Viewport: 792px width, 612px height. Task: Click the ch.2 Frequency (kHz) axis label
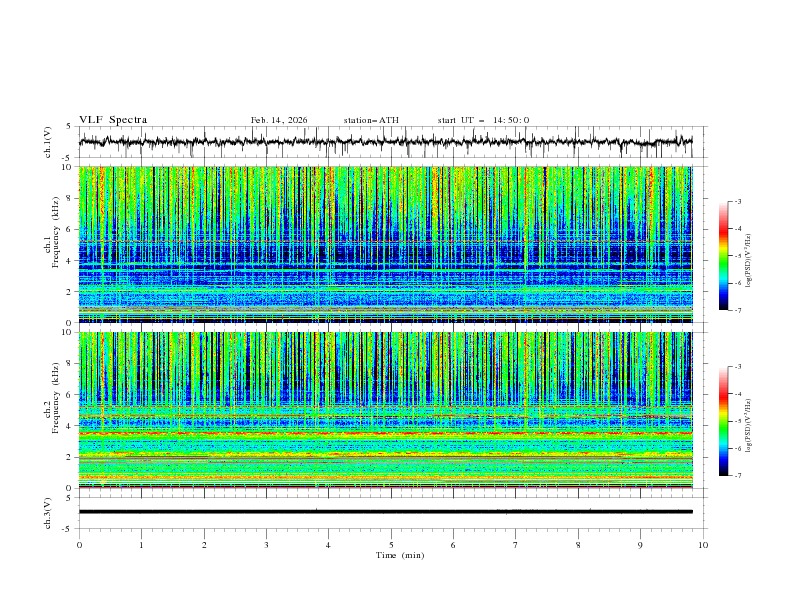(x=52, y=398)
